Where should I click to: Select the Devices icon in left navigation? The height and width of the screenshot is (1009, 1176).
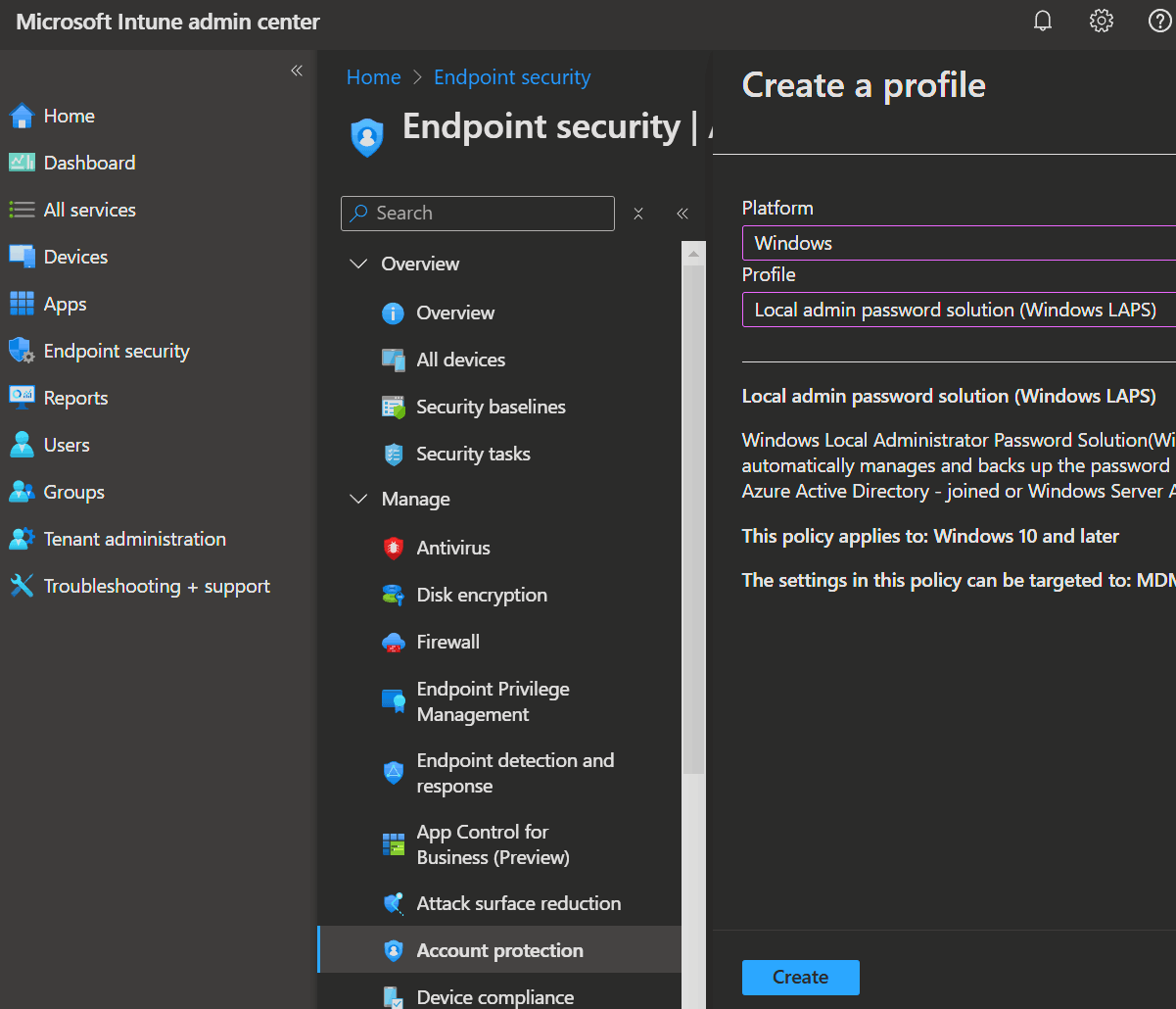(x=22, y=257)
